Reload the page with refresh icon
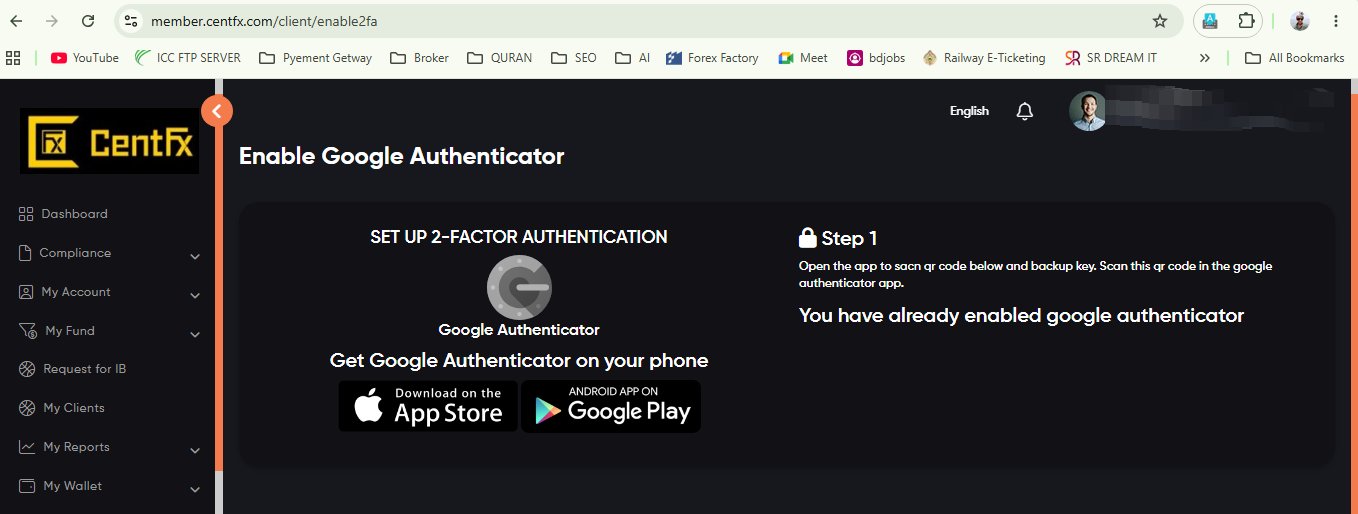The width and height of the screenshot is (1358, 514). coord(88,21)
